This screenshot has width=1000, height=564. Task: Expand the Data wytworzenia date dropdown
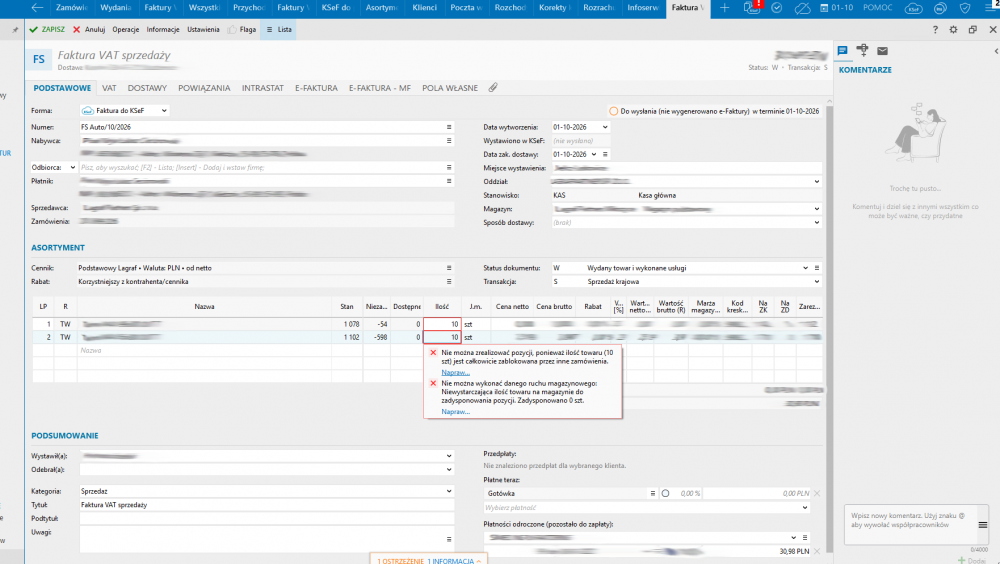[x=605, y=127]
